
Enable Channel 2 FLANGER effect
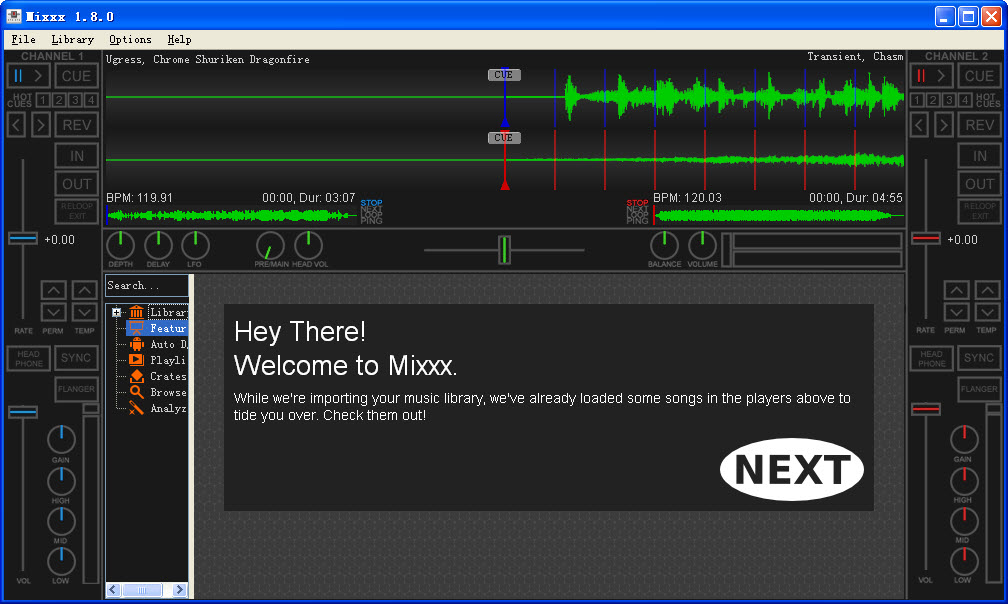pyautogui.click(x=979, y=389)
